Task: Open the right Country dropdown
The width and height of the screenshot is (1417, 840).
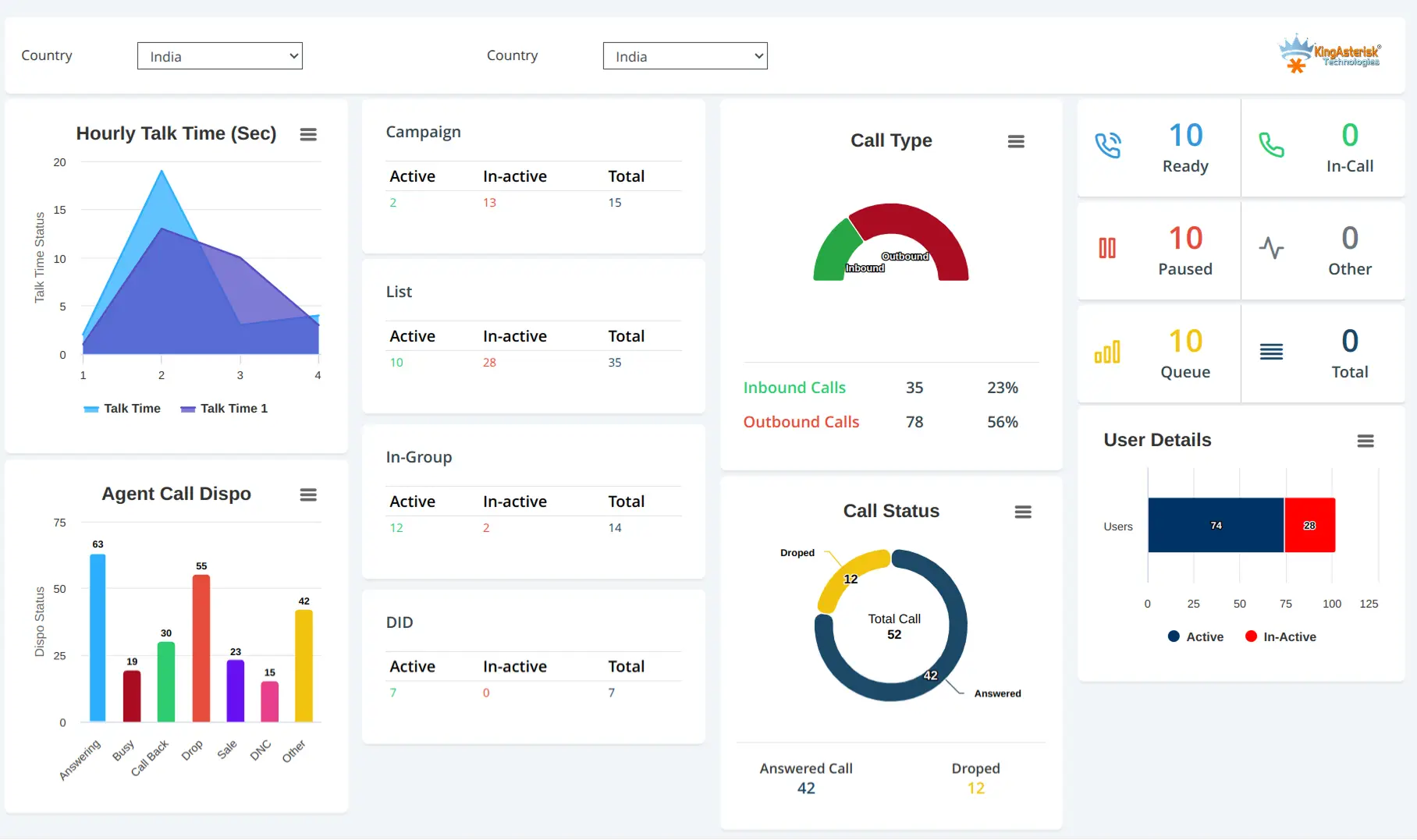Action: pos(684,55)
